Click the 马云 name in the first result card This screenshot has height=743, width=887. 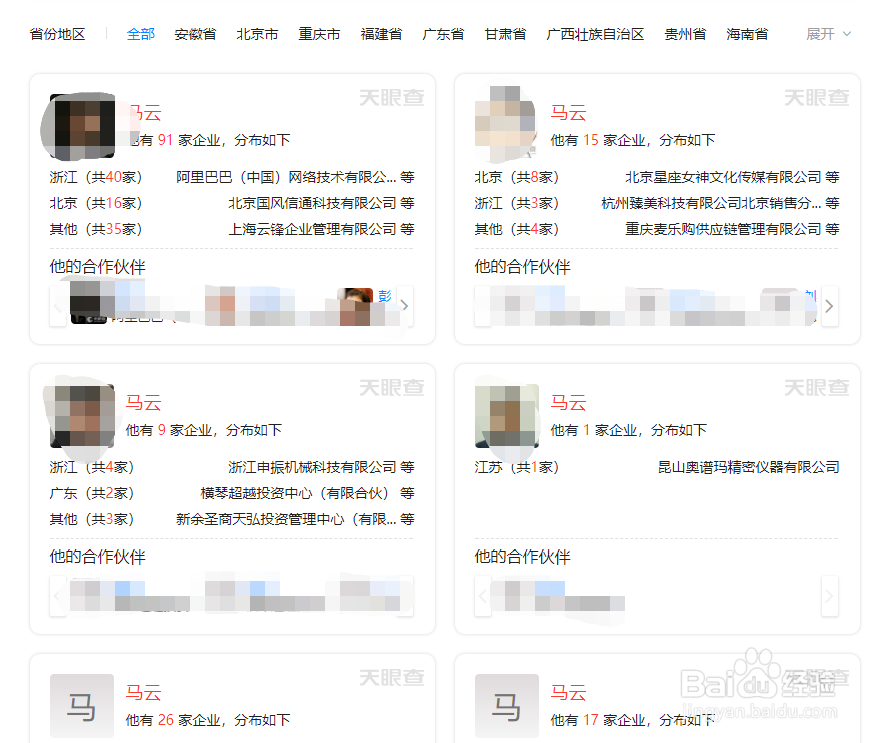[143, 112]
